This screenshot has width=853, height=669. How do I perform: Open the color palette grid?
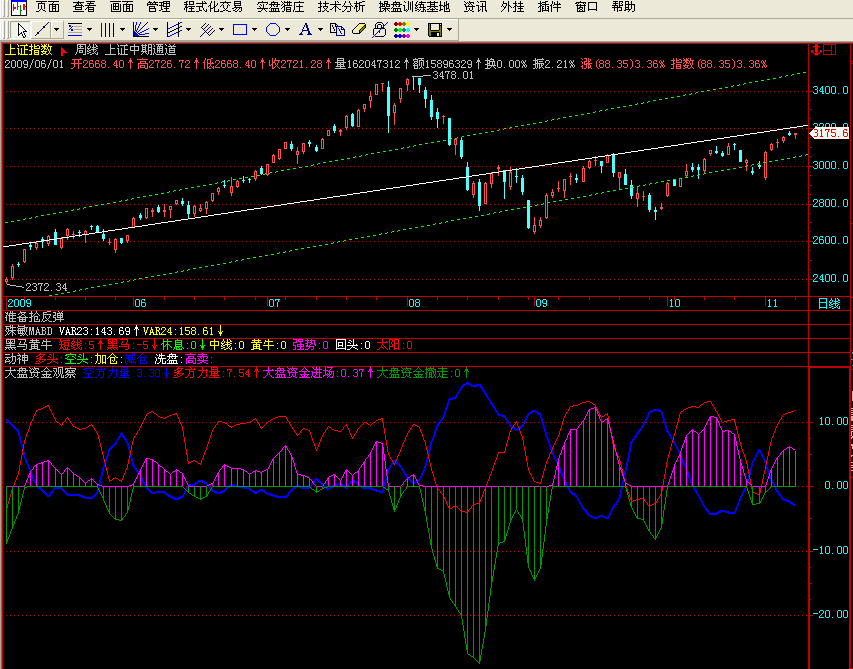(400, 30)
